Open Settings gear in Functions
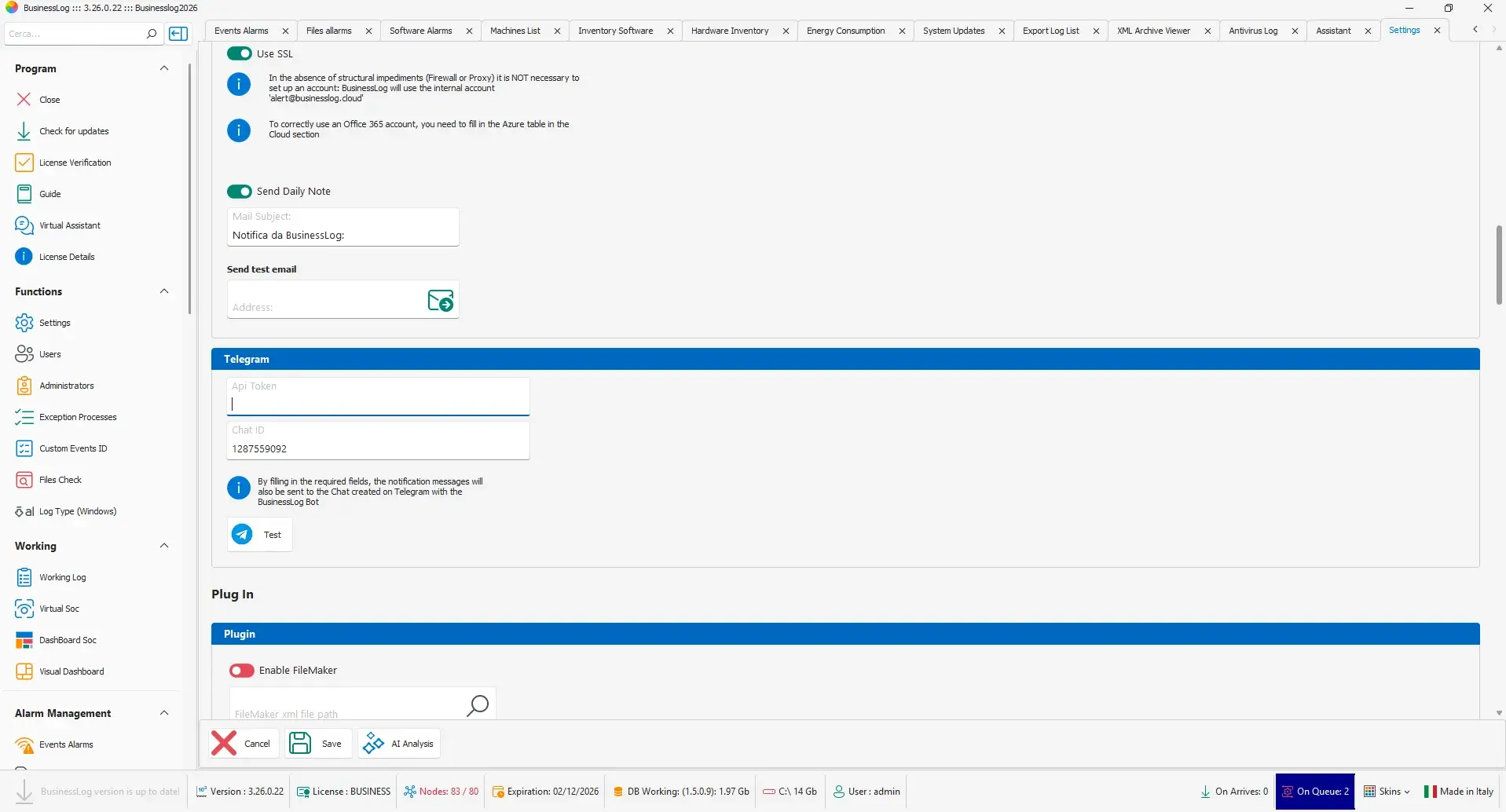The height and width of the screenshot is (812, 1506). click(24, 323)
